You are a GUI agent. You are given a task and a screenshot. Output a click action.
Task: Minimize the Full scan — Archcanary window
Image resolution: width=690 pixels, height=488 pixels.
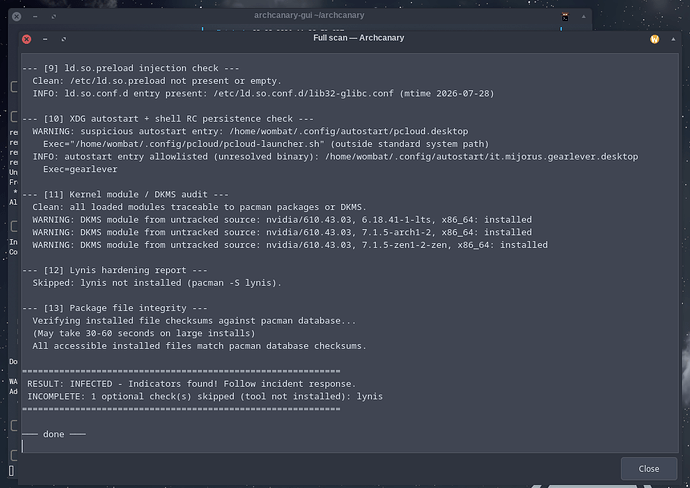coord(45,39)
